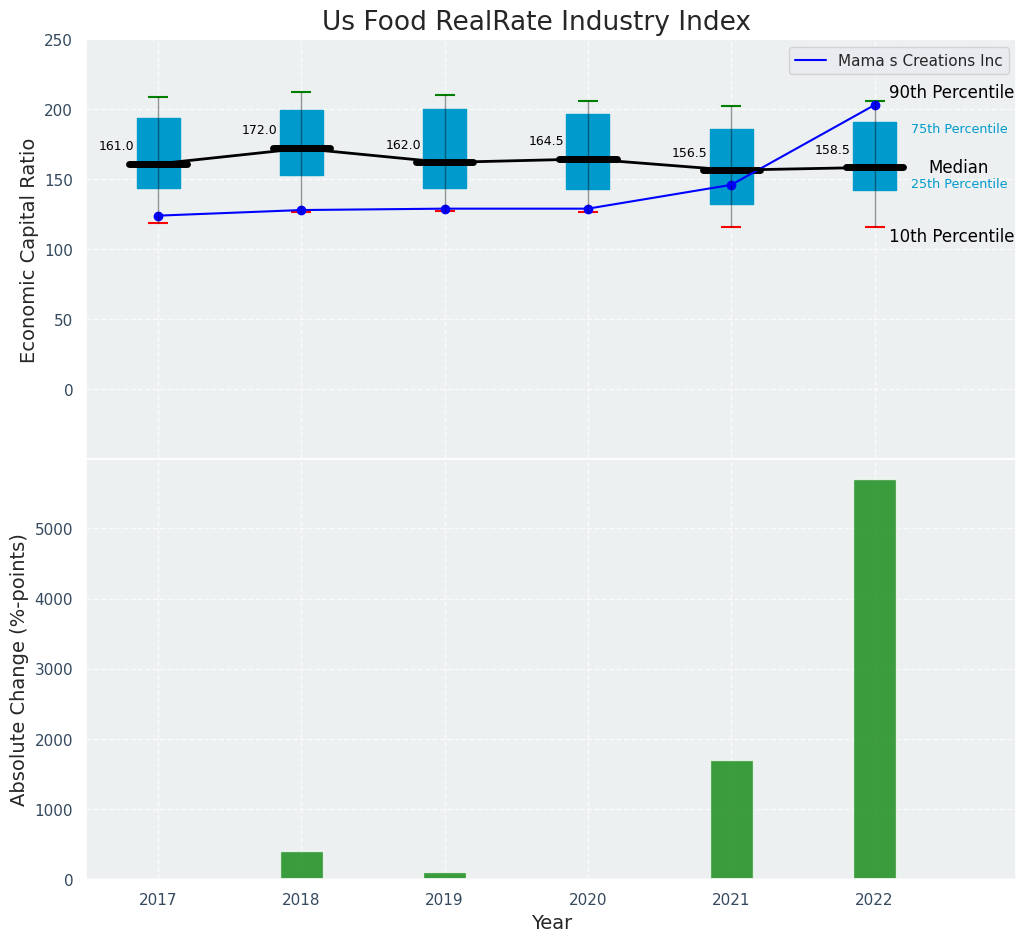Click the 2020 x-axis tick label
This screenshot has width=1026, height=942.
[x=588, y=899]
